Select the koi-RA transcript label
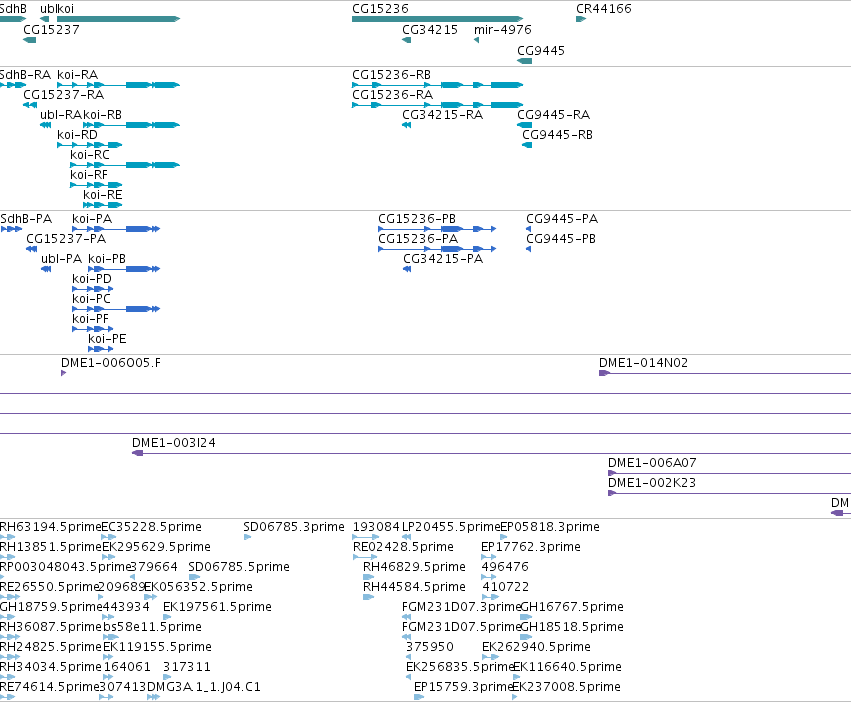This screenshot has height=702, width=851. pyautogui.click(x=78, y=75)
